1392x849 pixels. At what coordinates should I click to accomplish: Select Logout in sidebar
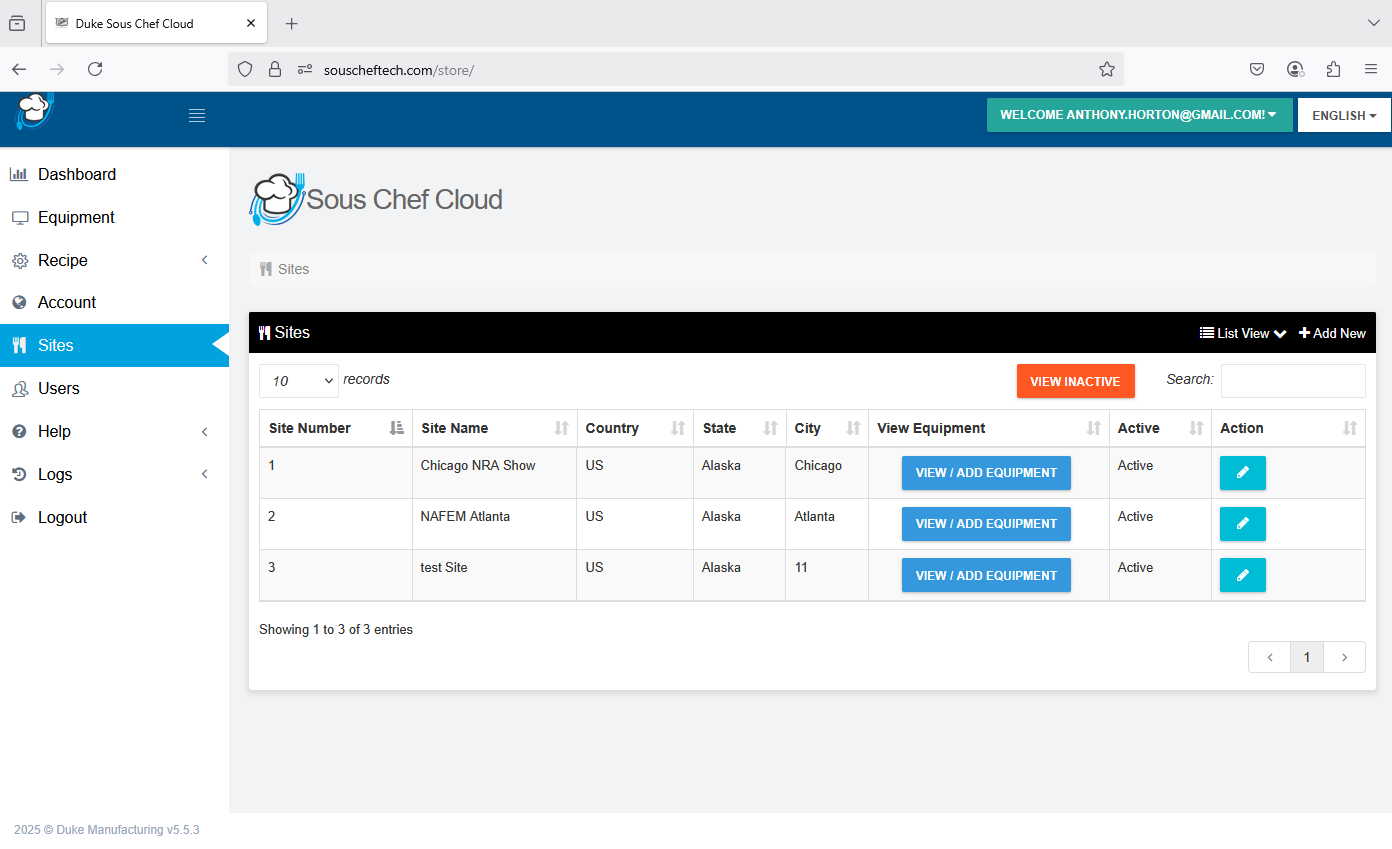[114, 517]
